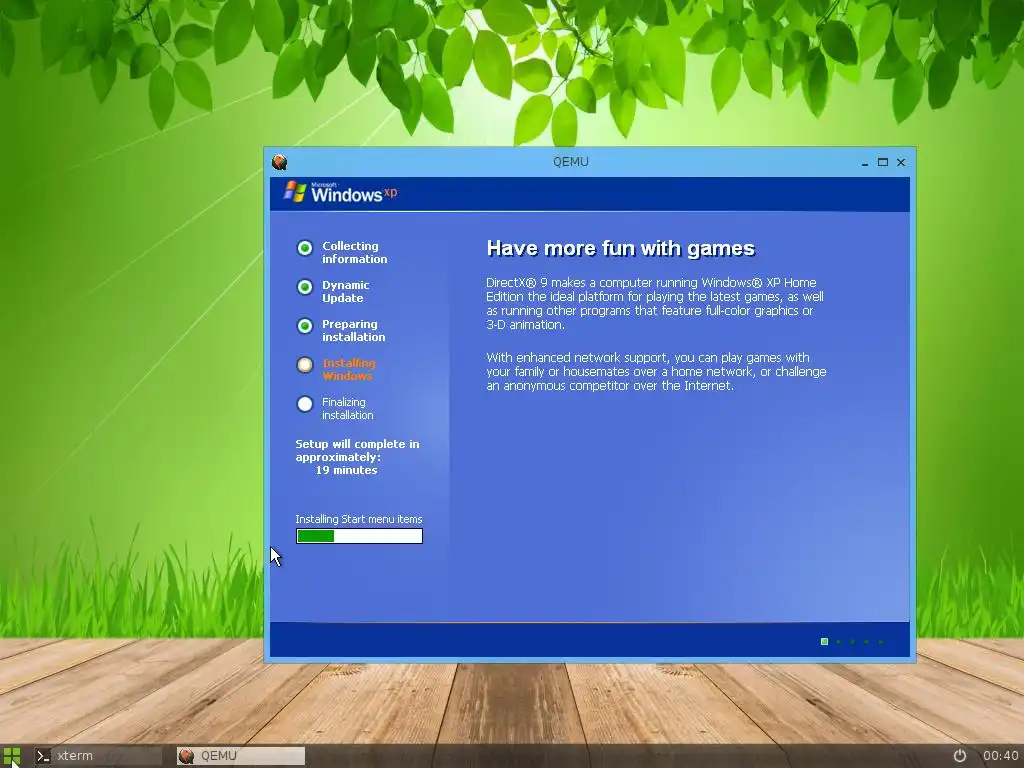
Task: Click the orange 'Installing Windows' label
Action: pyautogui.click(x=349, y=370)
